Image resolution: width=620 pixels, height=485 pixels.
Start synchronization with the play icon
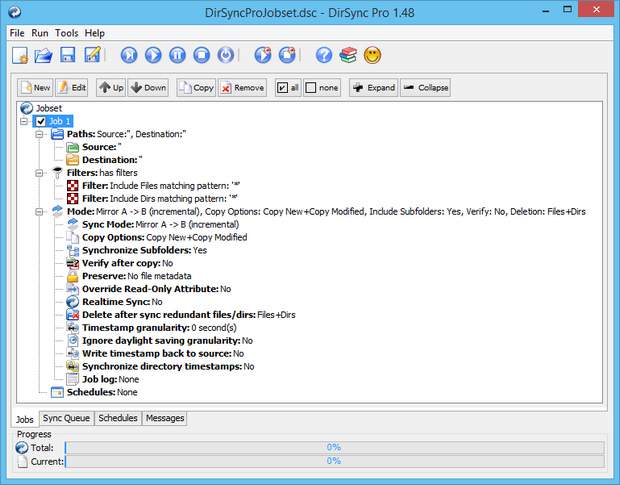pos(153,55)
